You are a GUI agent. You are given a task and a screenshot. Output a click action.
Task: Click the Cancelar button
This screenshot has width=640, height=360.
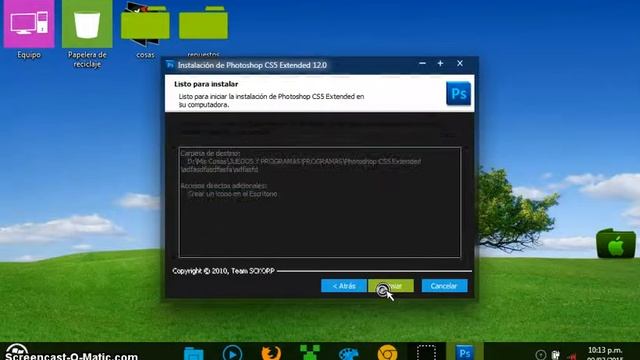click(x=444, y=286)
